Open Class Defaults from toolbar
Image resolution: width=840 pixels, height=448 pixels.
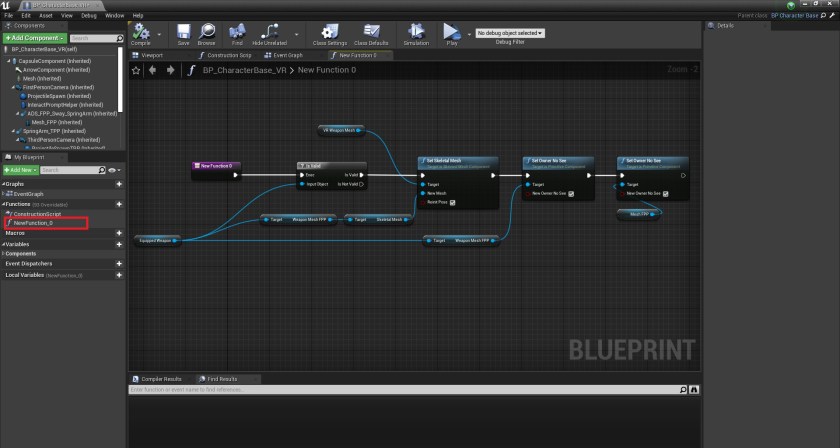[371, 33]
